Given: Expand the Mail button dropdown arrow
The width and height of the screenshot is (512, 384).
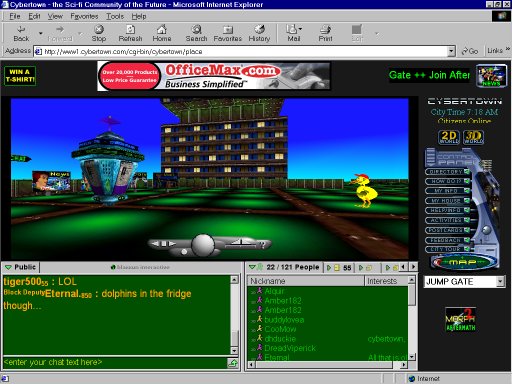Looking at the screenshot, I should coord(300,29).
